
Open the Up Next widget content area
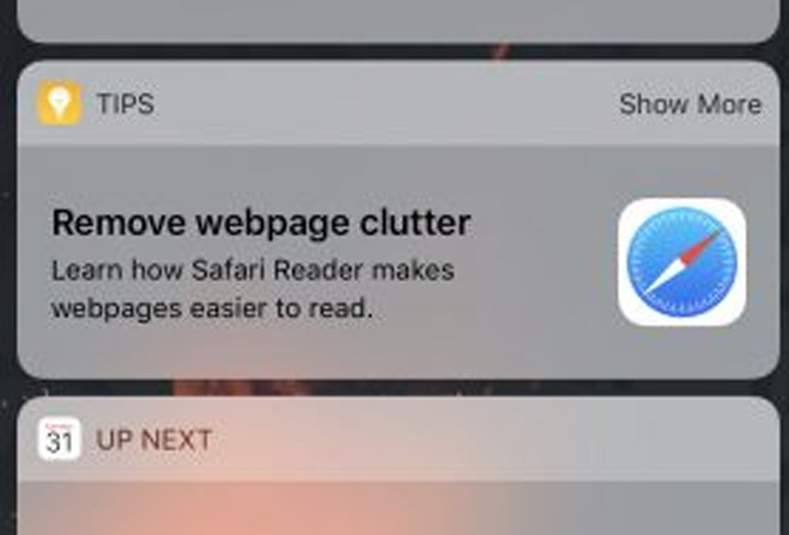[x=399, y=508]
